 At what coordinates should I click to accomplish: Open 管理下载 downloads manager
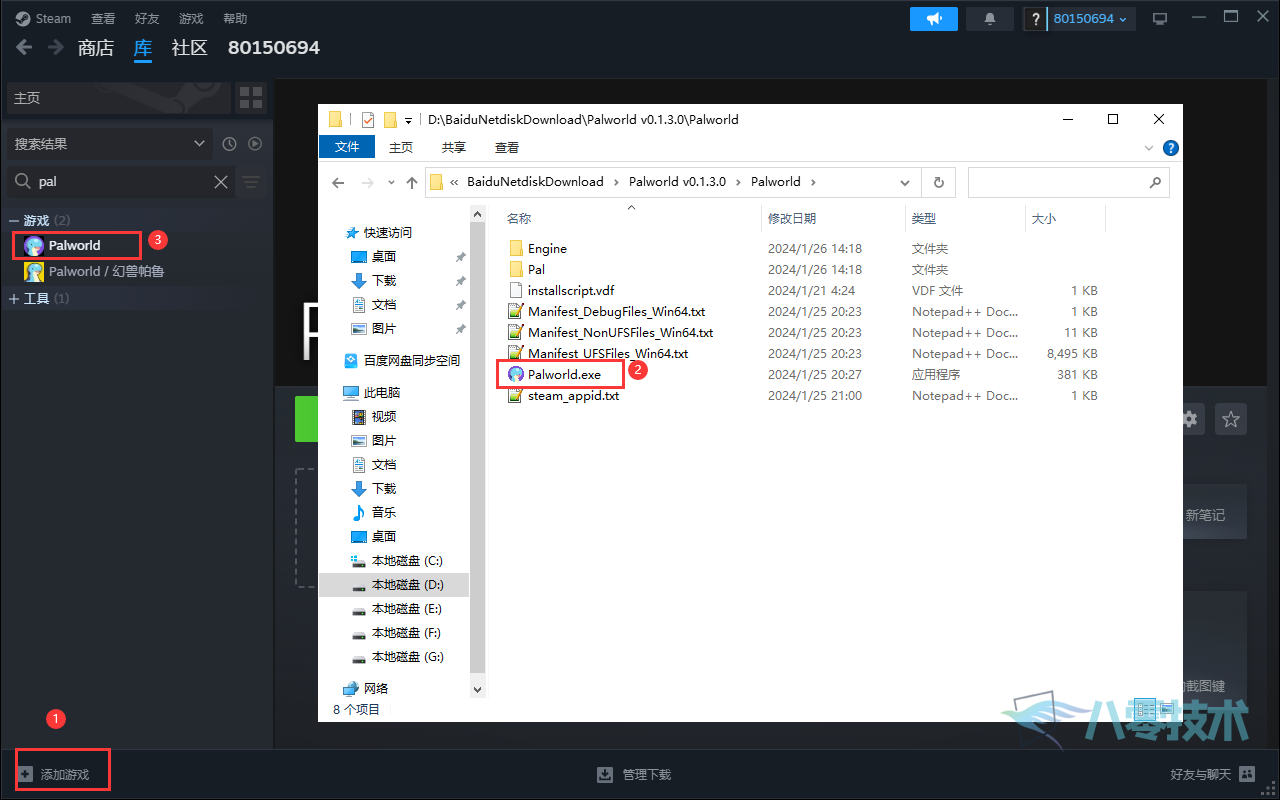pos(634,774)
